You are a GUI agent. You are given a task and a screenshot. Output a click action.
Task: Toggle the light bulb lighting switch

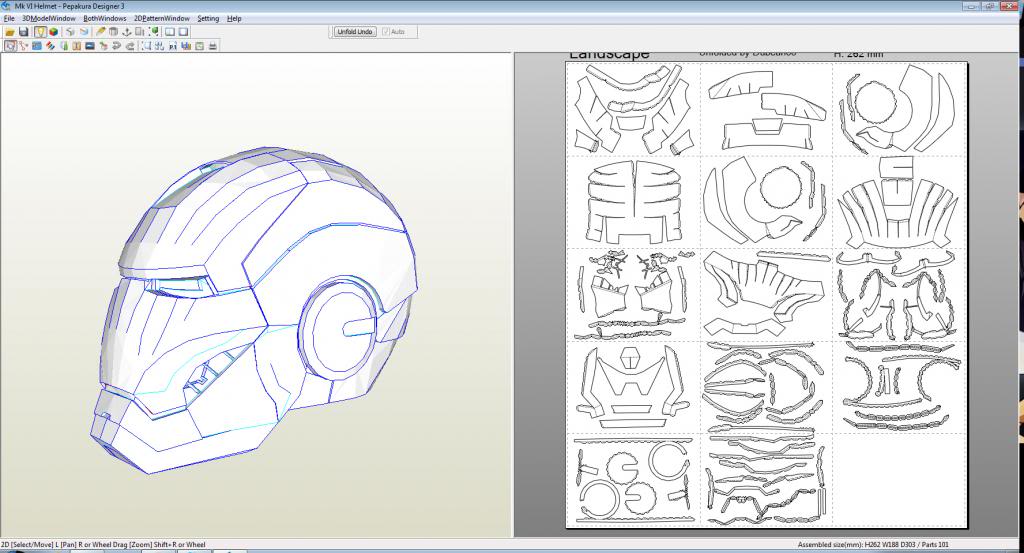pos(40,32)
